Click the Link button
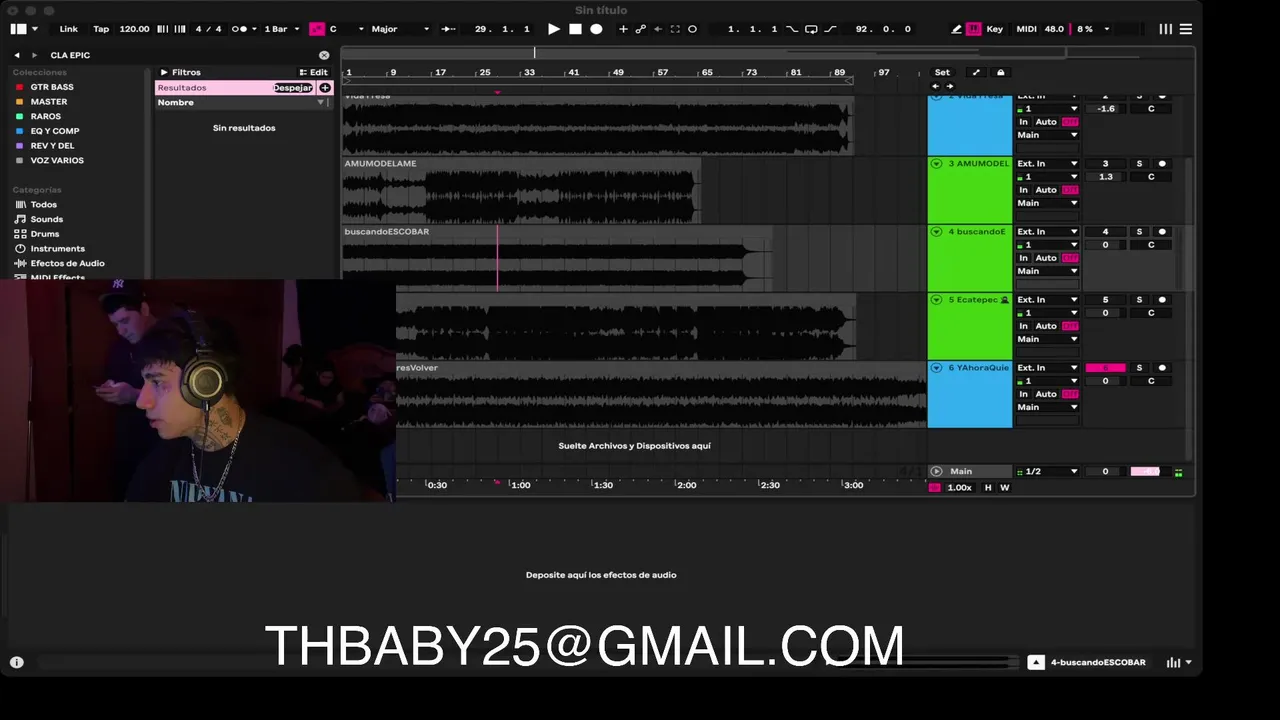Screen dimensions: 1280x720 [x=69, y=29]
